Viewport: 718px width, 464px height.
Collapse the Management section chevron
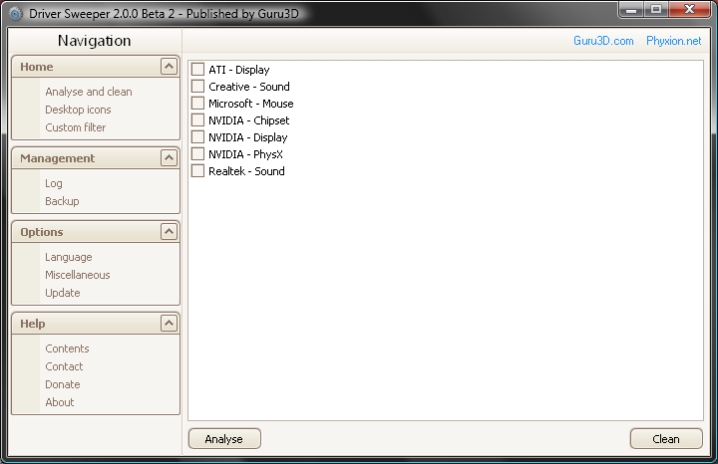coord(168,158)
